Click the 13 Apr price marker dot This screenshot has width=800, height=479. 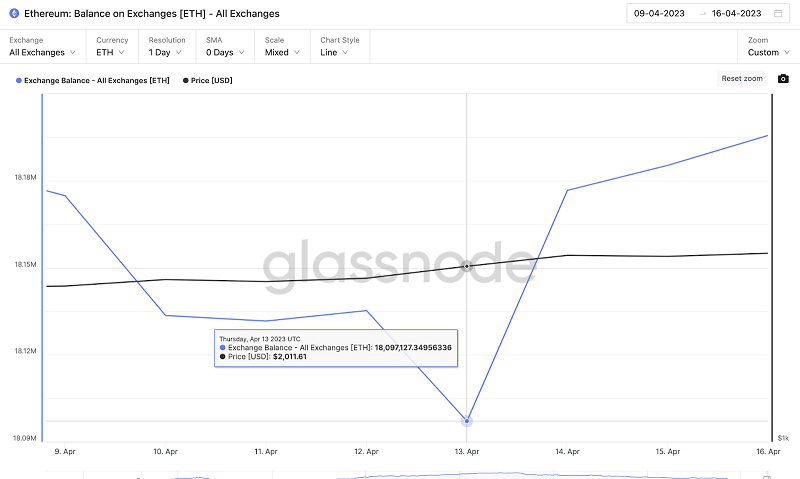pyautogui.click(x=467, y=266)
